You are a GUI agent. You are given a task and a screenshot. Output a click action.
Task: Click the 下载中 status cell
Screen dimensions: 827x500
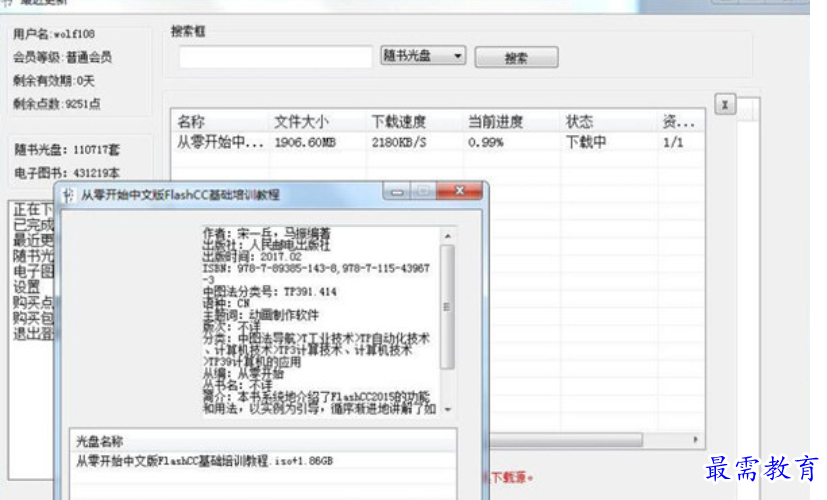click(x=586, y=142)
